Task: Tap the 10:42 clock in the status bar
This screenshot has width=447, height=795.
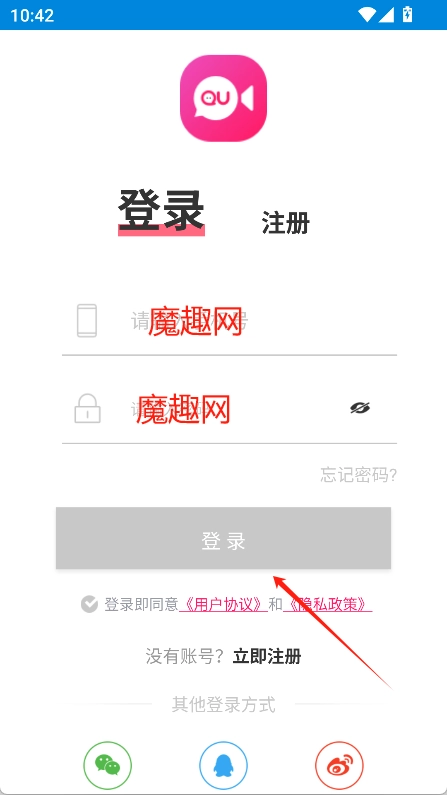Action: tap(32, 15)
